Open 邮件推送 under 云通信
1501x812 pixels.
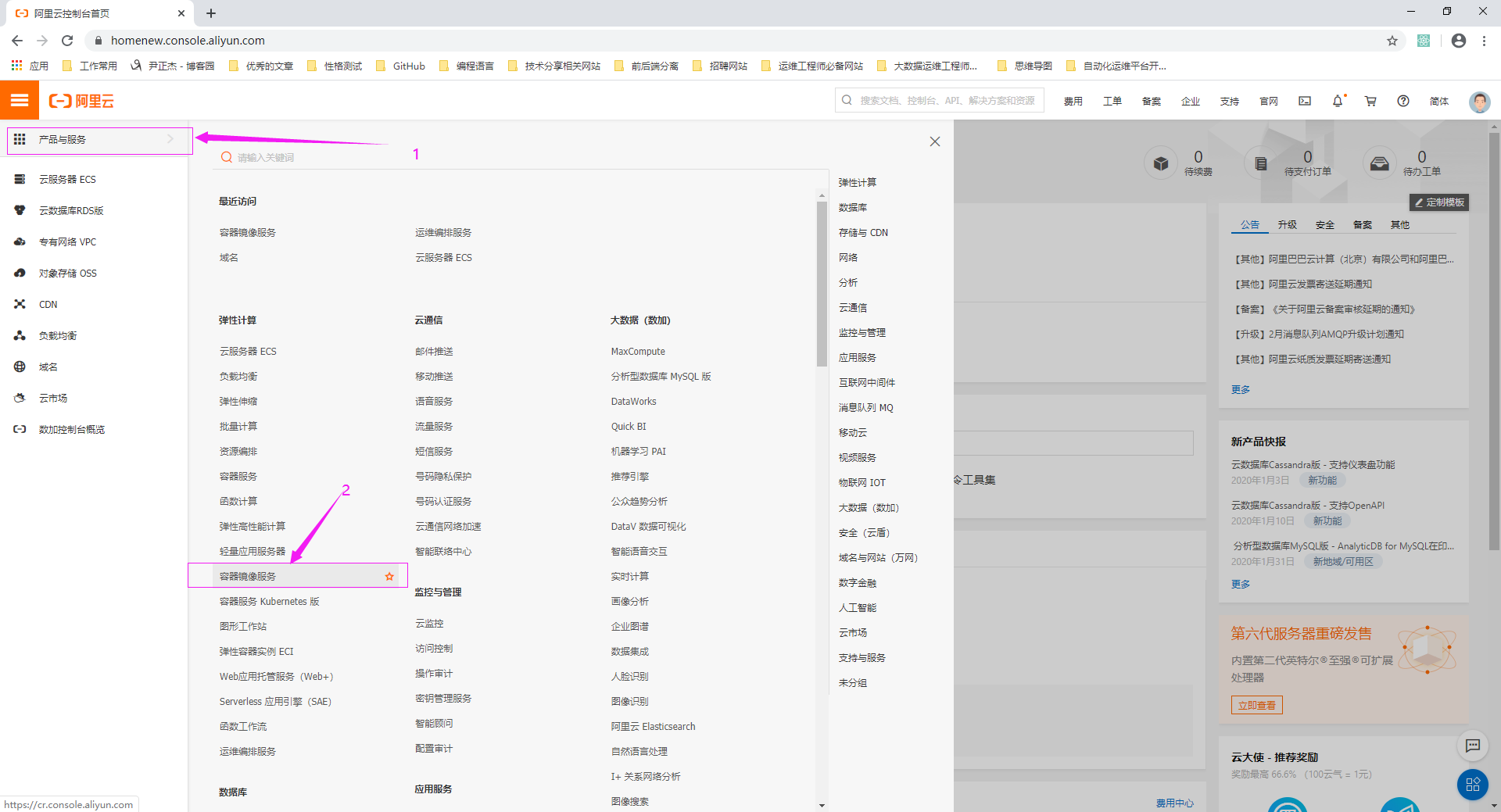point(434,352)
